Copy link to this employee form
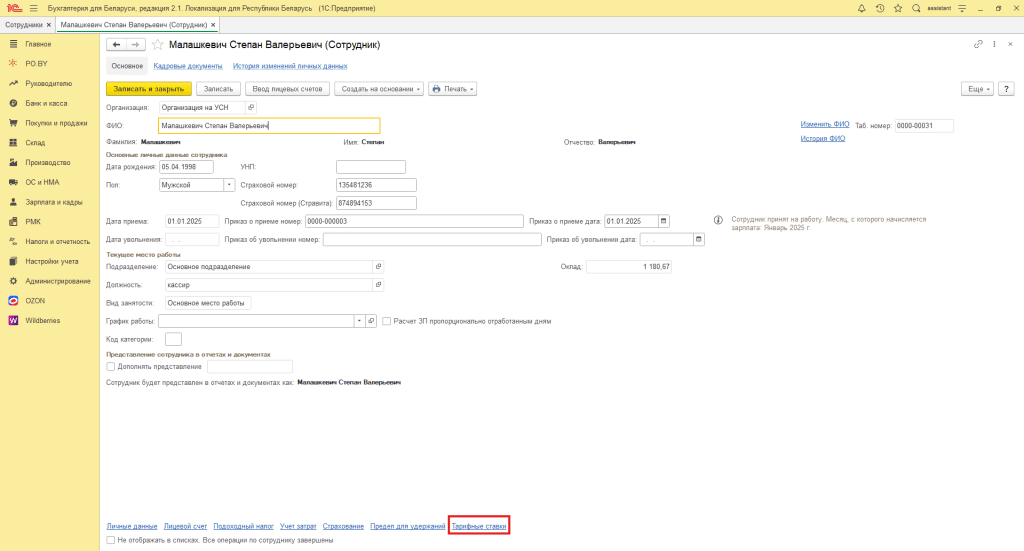The height and width of the screenshot is (551, 1024). click(978, 44)
